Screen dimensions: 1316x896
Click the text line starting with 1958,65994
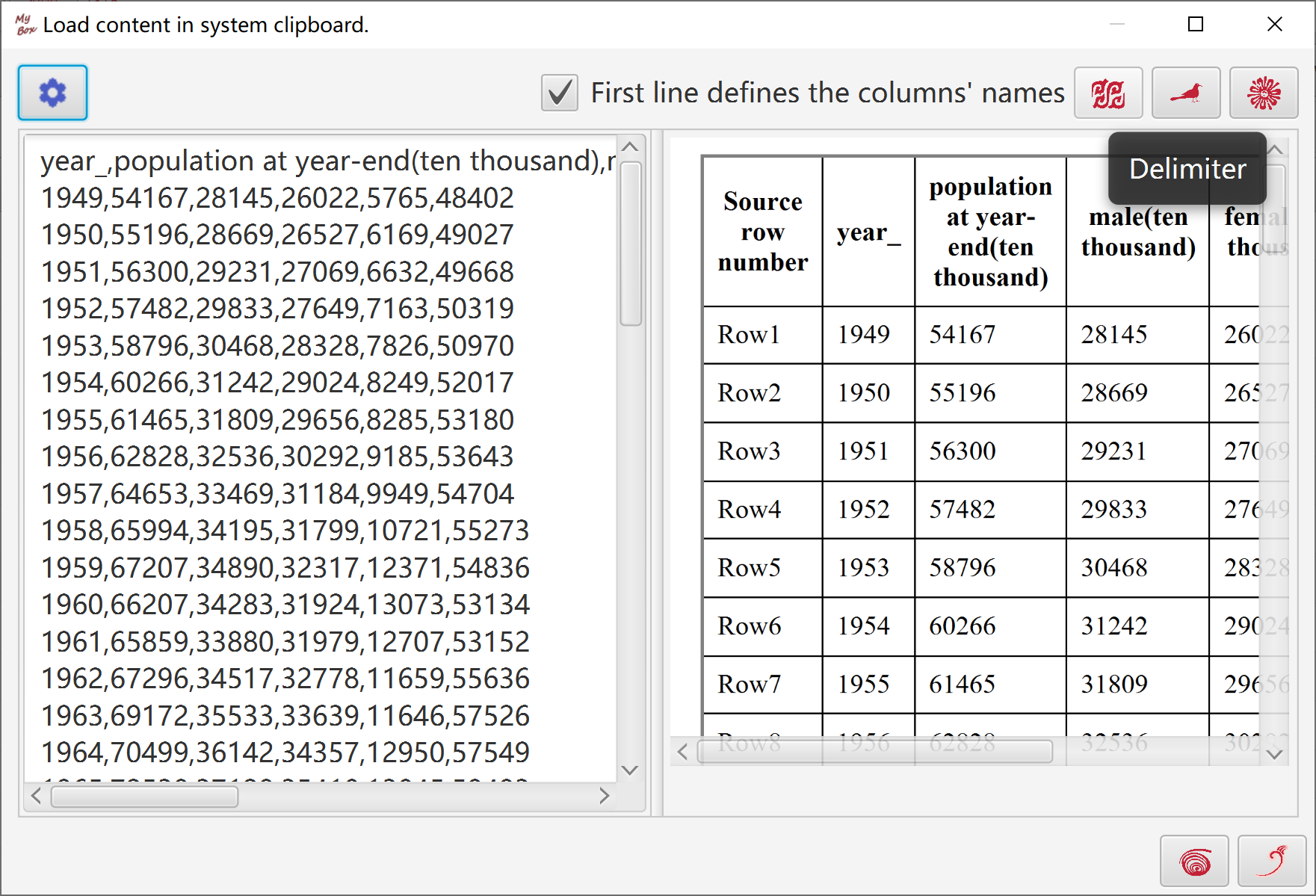[285, 531]
